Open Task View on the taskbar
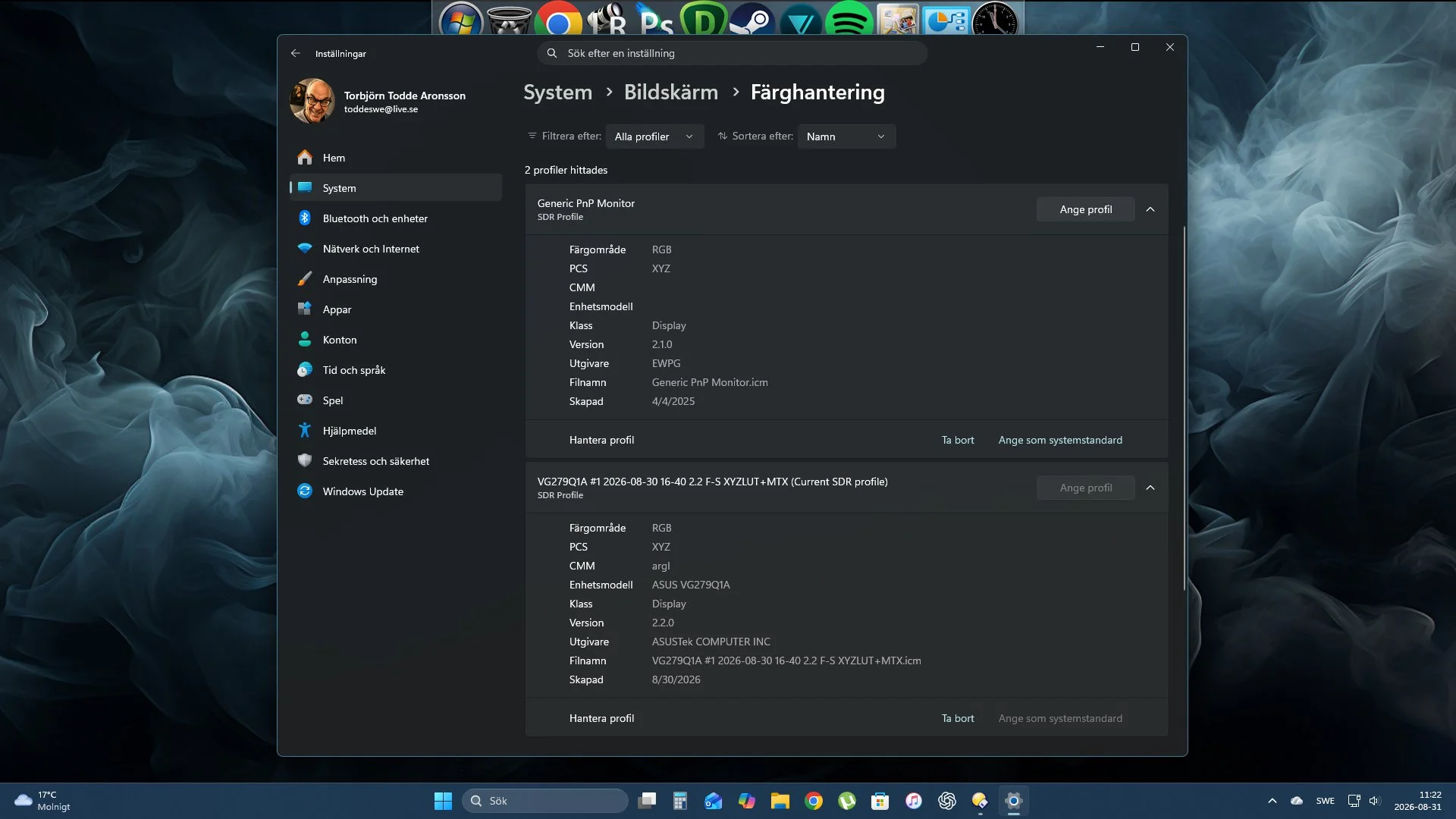This screenshot has height=819, width=1456. coord(647,801)
